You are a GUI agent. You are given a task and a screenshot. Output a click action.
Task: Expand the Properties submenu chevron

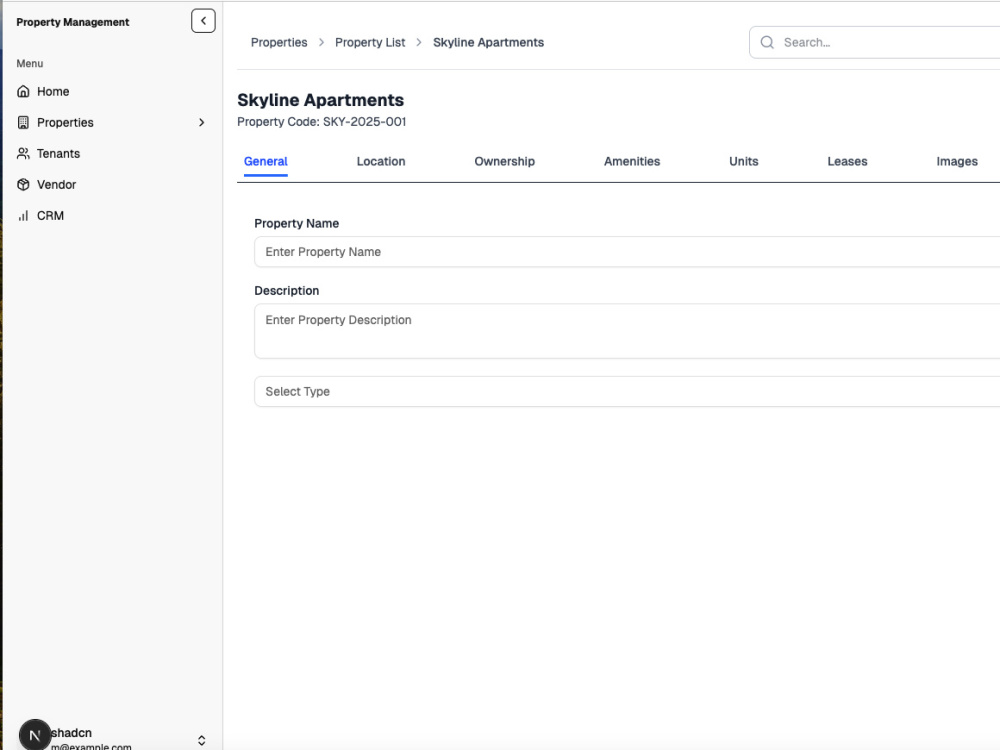pos(202,122)
